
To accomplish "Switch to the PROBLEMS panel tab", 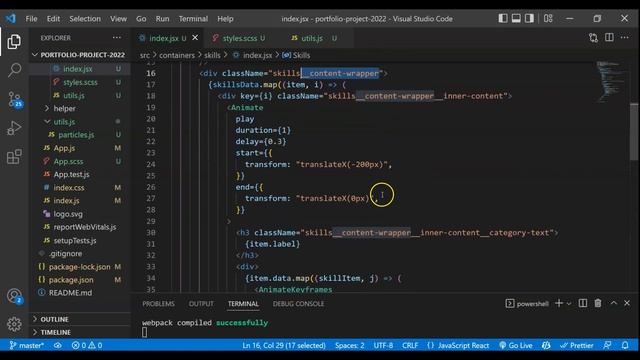I will (x=158, y=304).
